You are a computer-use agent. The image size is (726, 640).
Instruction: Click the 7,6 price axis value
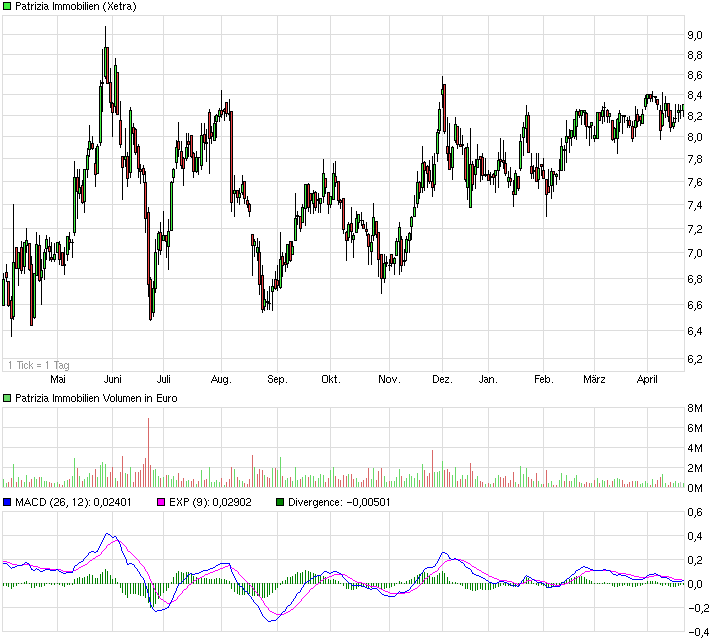(x=695, y=182)
